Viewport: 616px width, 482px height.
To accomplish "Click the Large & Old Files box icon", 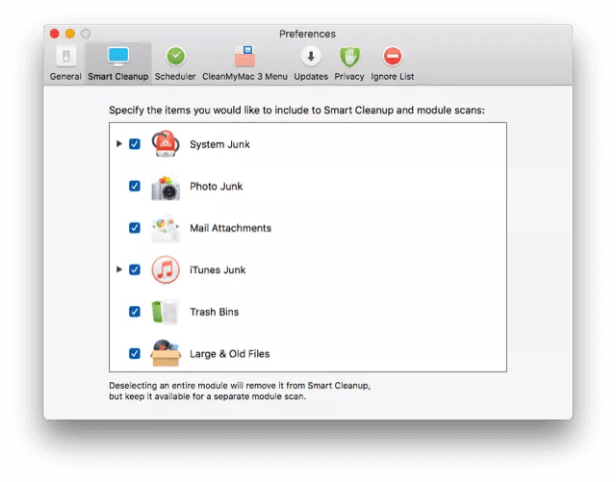I will (x=165, y=353).
